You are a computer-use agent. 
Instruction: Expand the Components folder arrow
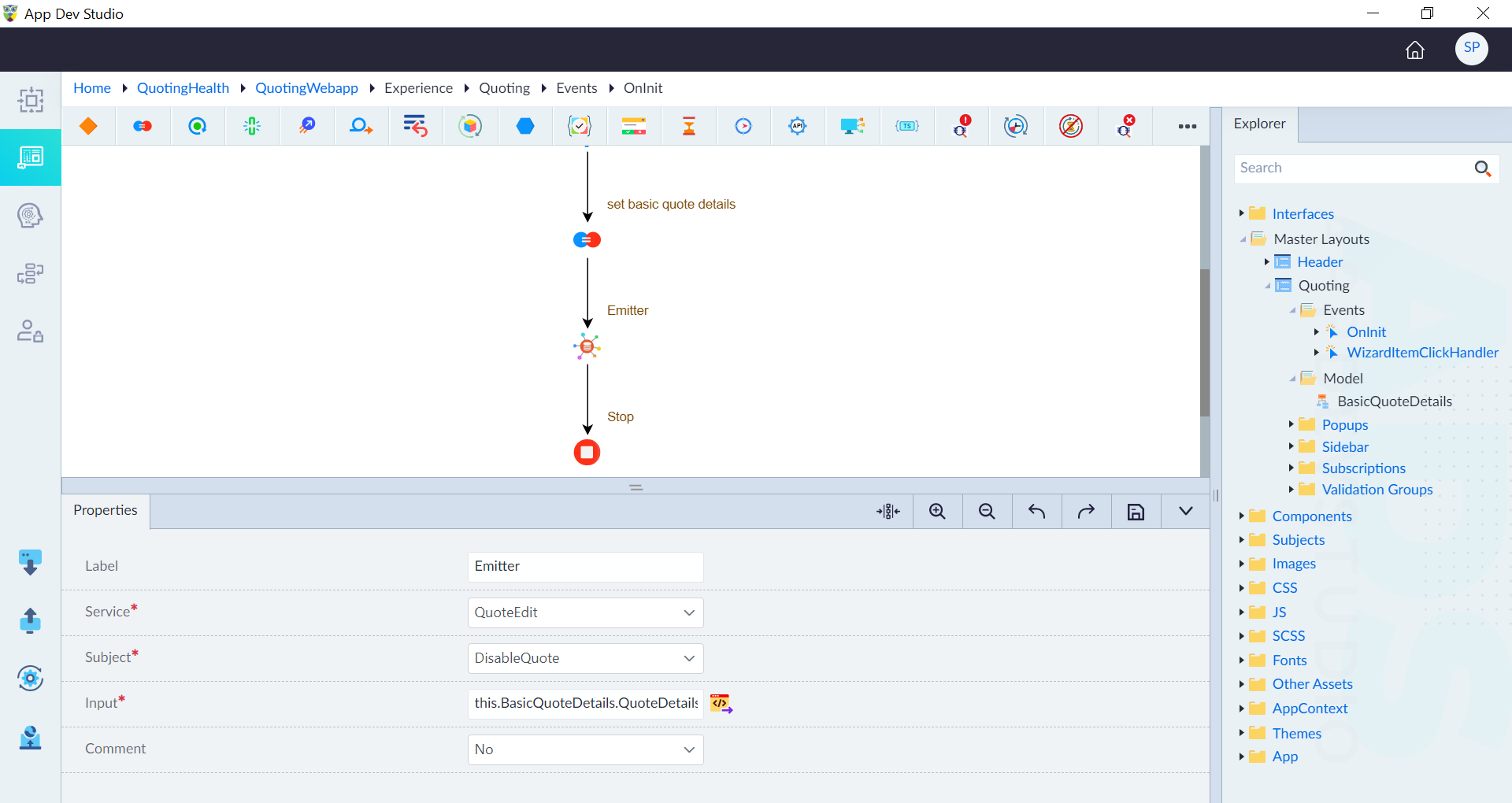tap(1241, 516)
